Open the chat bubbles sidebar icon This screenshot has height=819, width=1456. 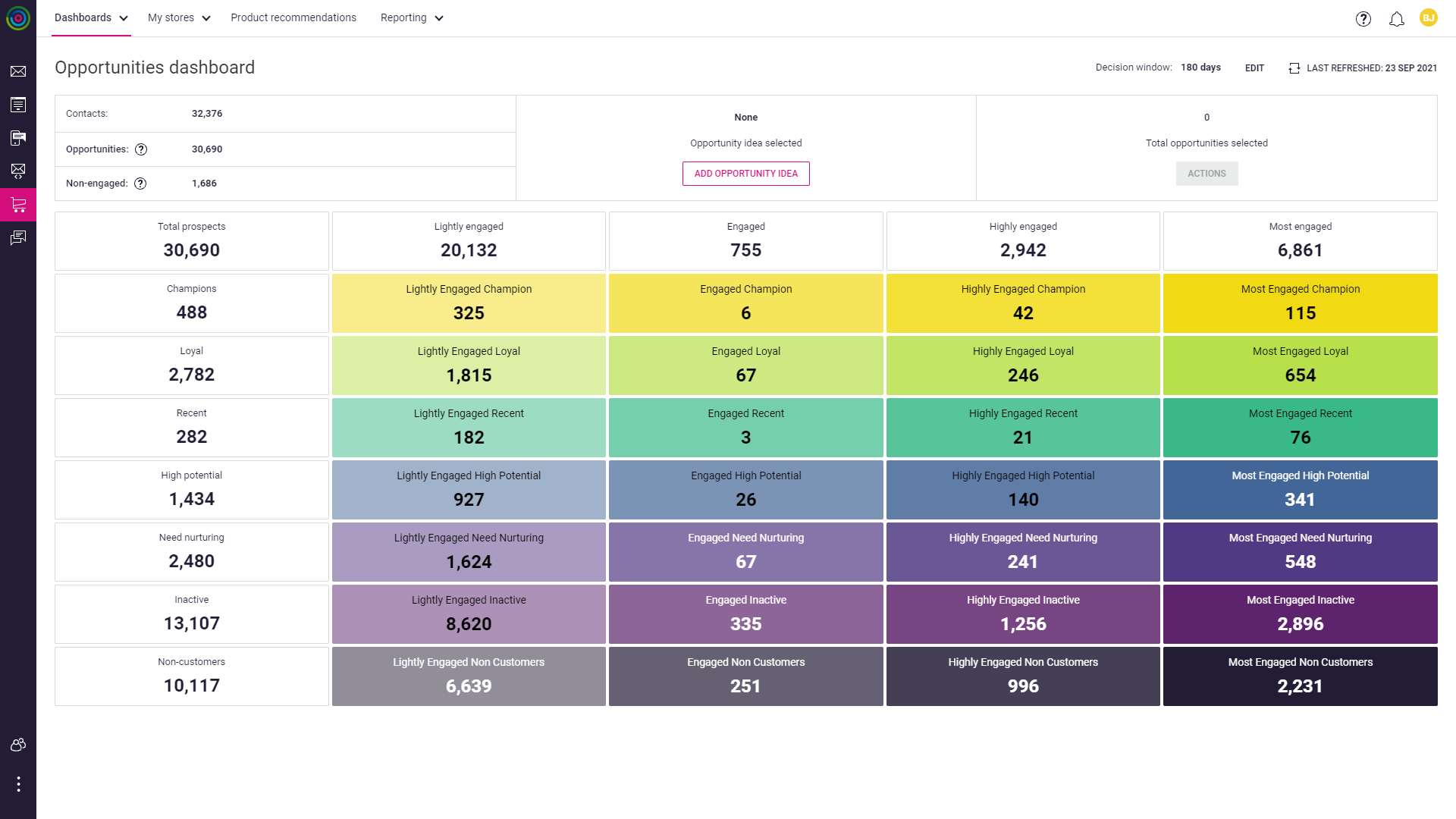(x=18, y=238)
